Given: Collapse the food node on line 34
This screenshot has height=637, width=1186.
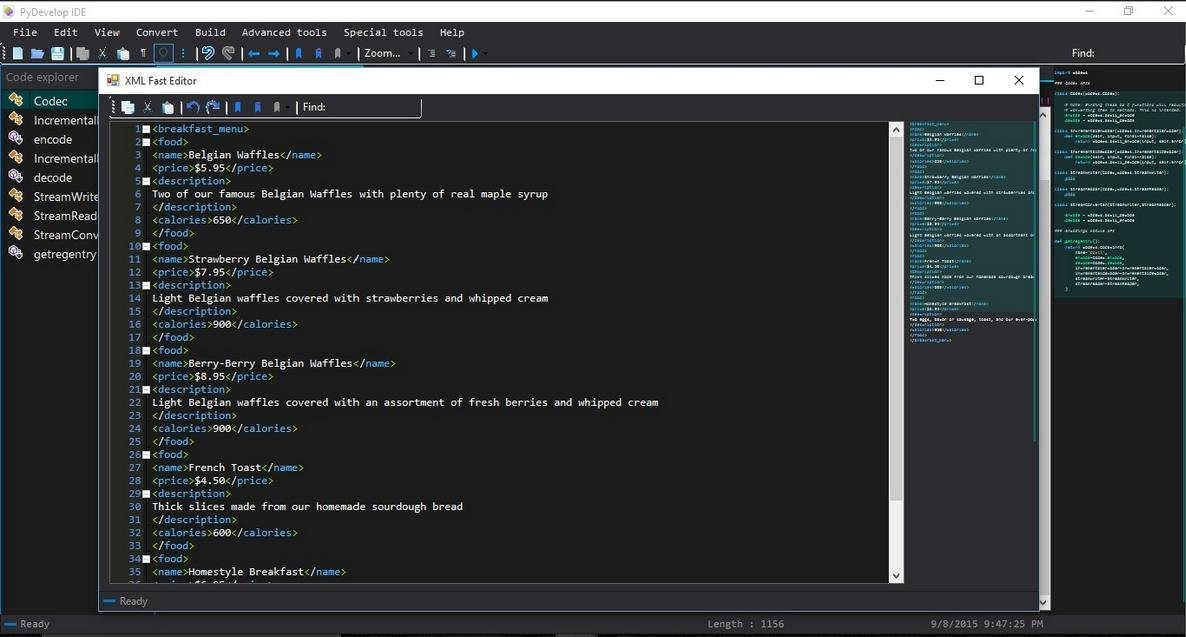Looking at the screenshot, I should [x=147, y=559].
